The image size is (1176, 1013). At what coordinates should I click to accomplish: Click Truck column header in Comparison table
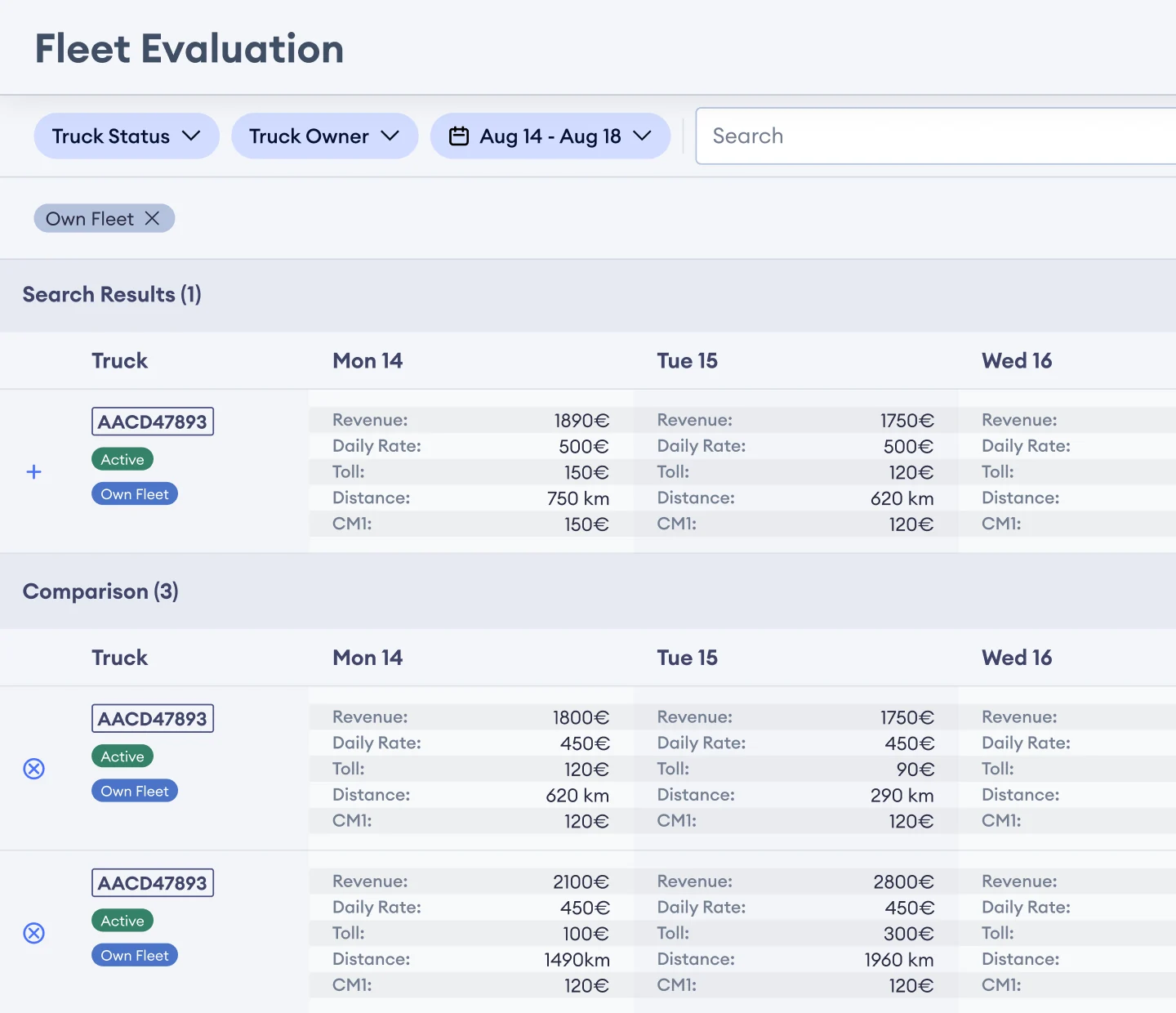tap(119, 658)
